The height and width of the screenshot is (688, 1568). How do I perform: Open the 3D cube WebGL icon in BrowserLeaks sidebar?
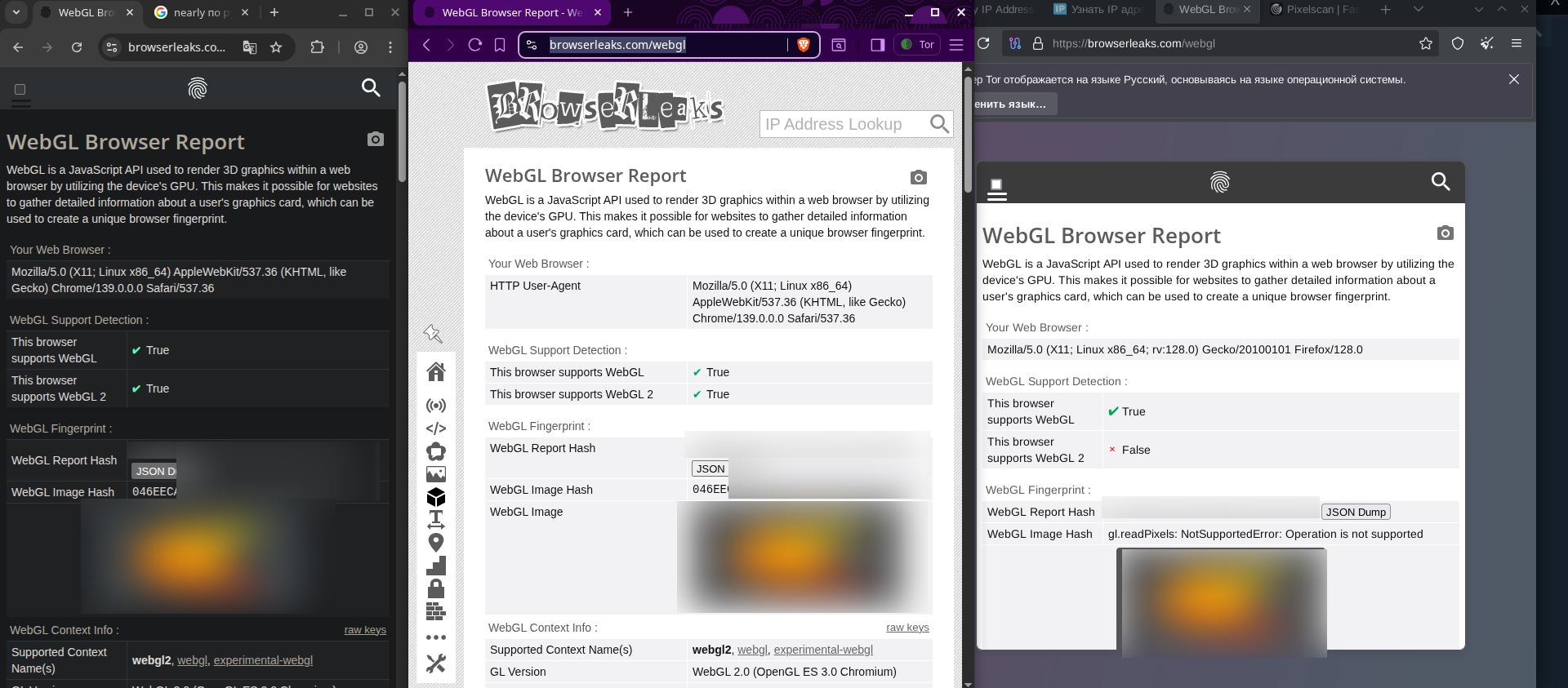tap(436, 497)
